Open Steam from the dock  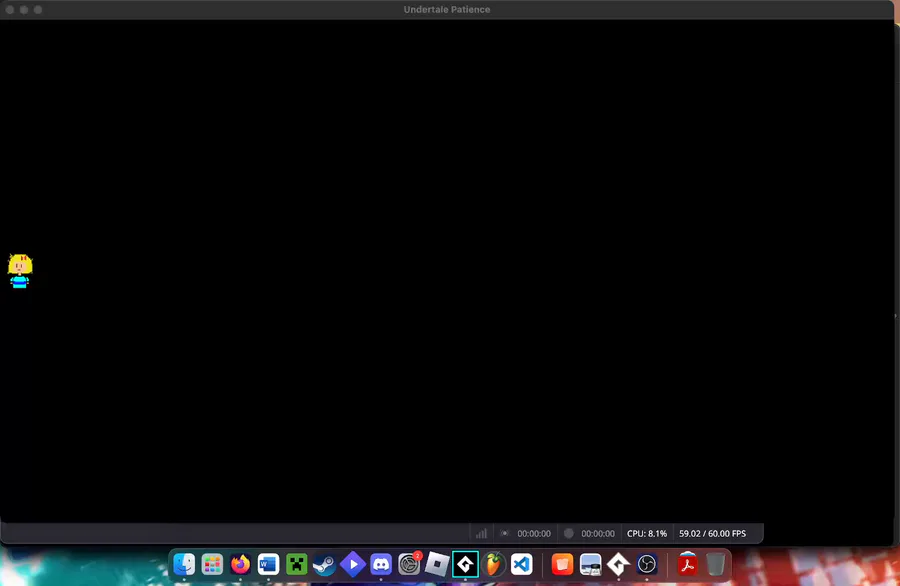click(325, 564)
